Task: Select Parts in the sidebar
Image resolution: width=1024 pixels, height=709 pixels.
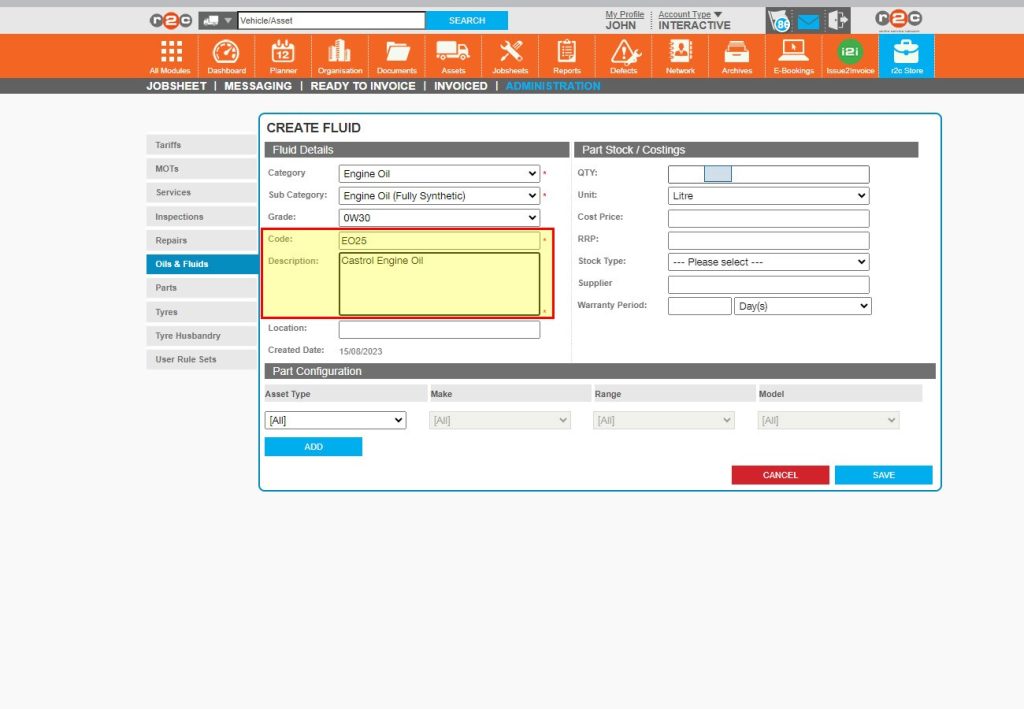Action: pos(202,288)
